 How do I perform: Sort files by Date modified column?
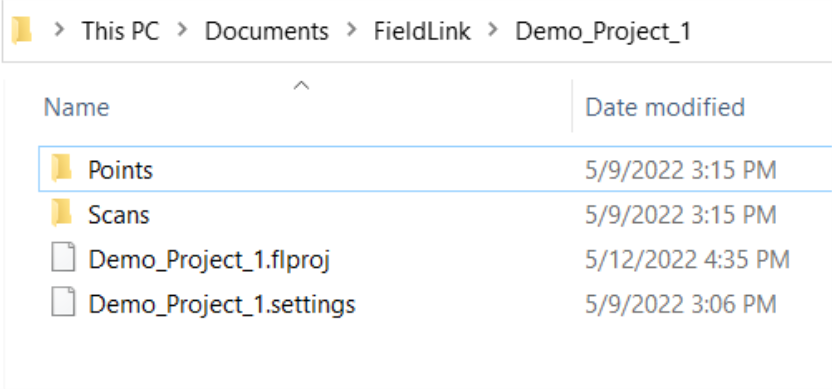tap(665, 108)
